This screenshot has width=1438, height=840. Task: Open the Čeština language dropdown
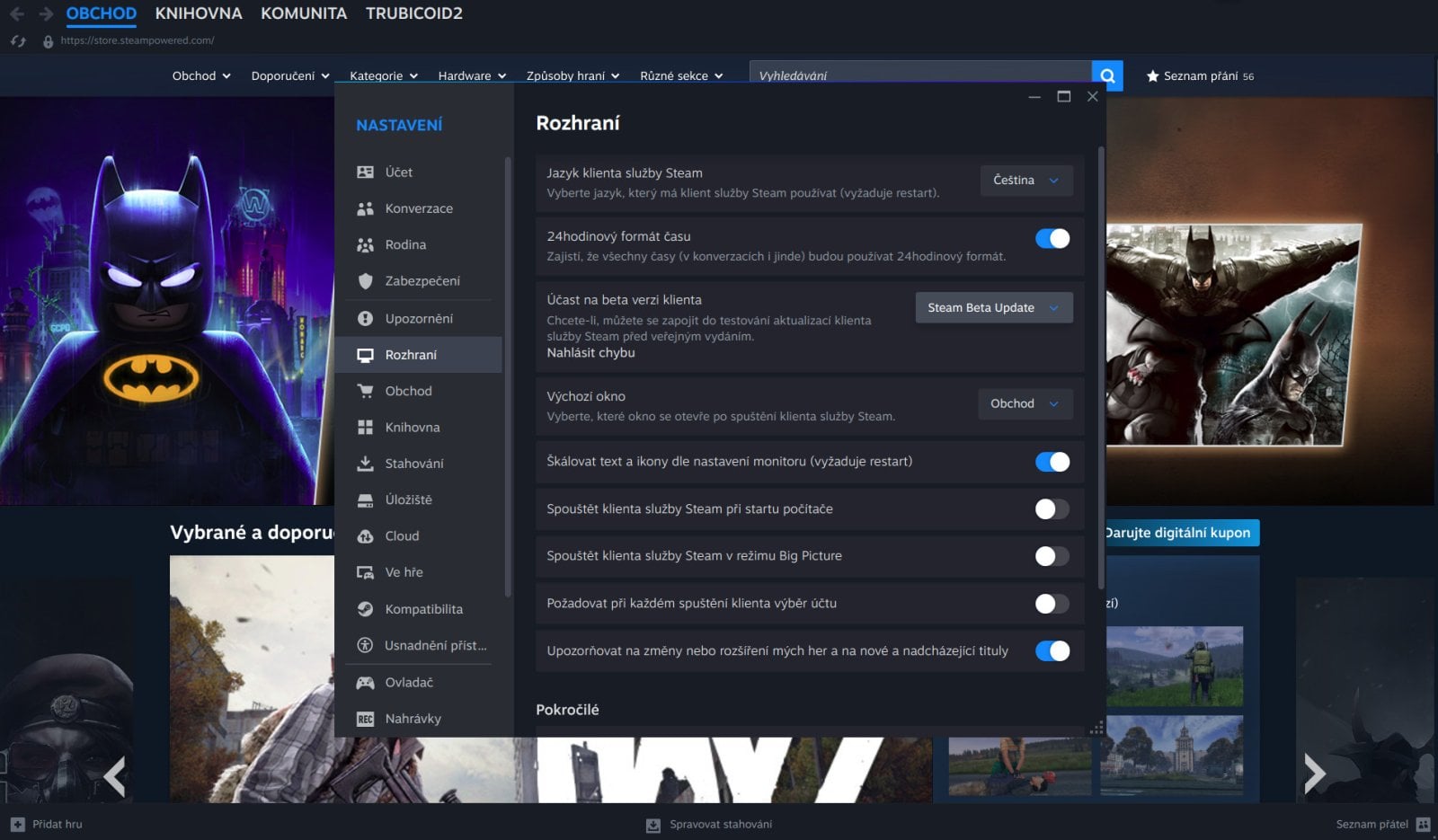pyautogui.click(x=1026, y=181)
